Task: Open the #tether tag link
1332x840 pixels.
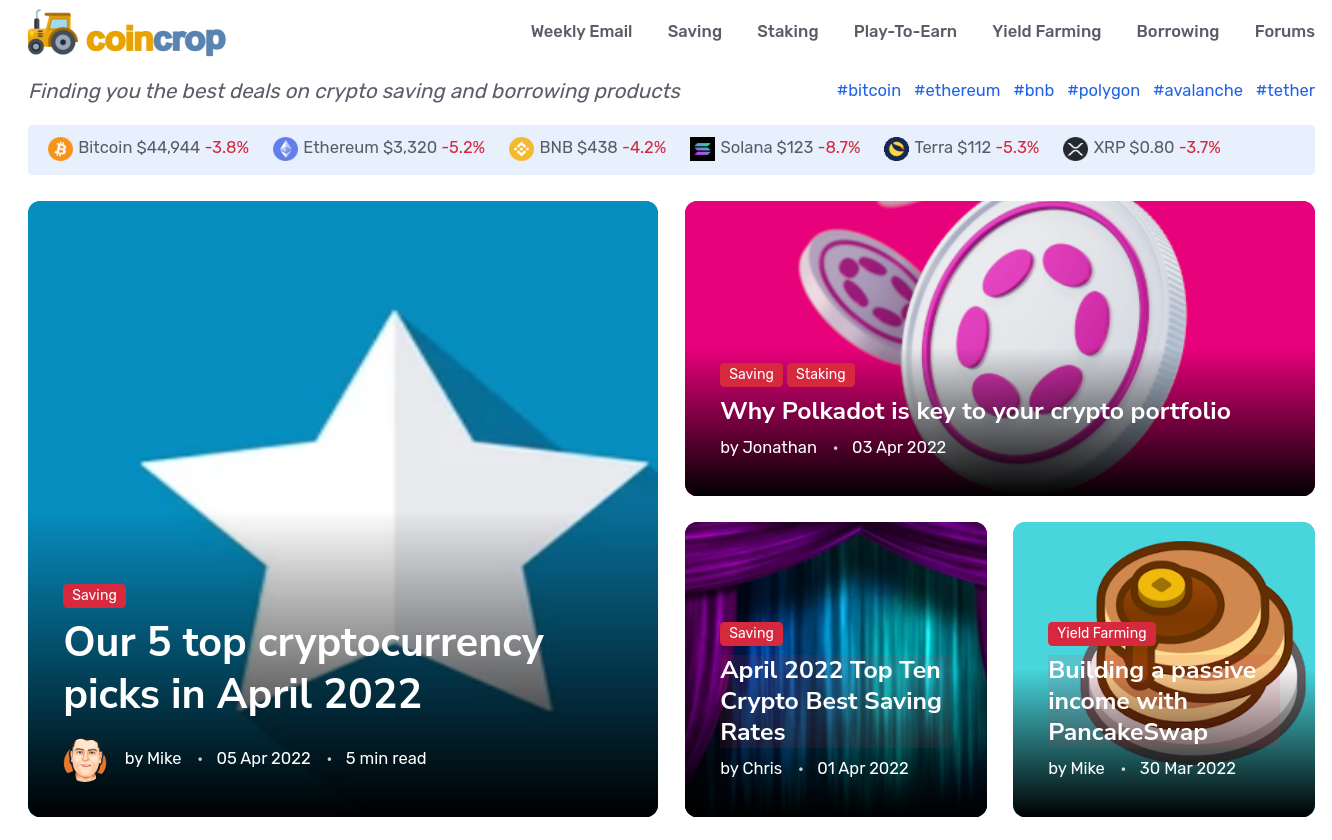Action: coord(1285,91)
